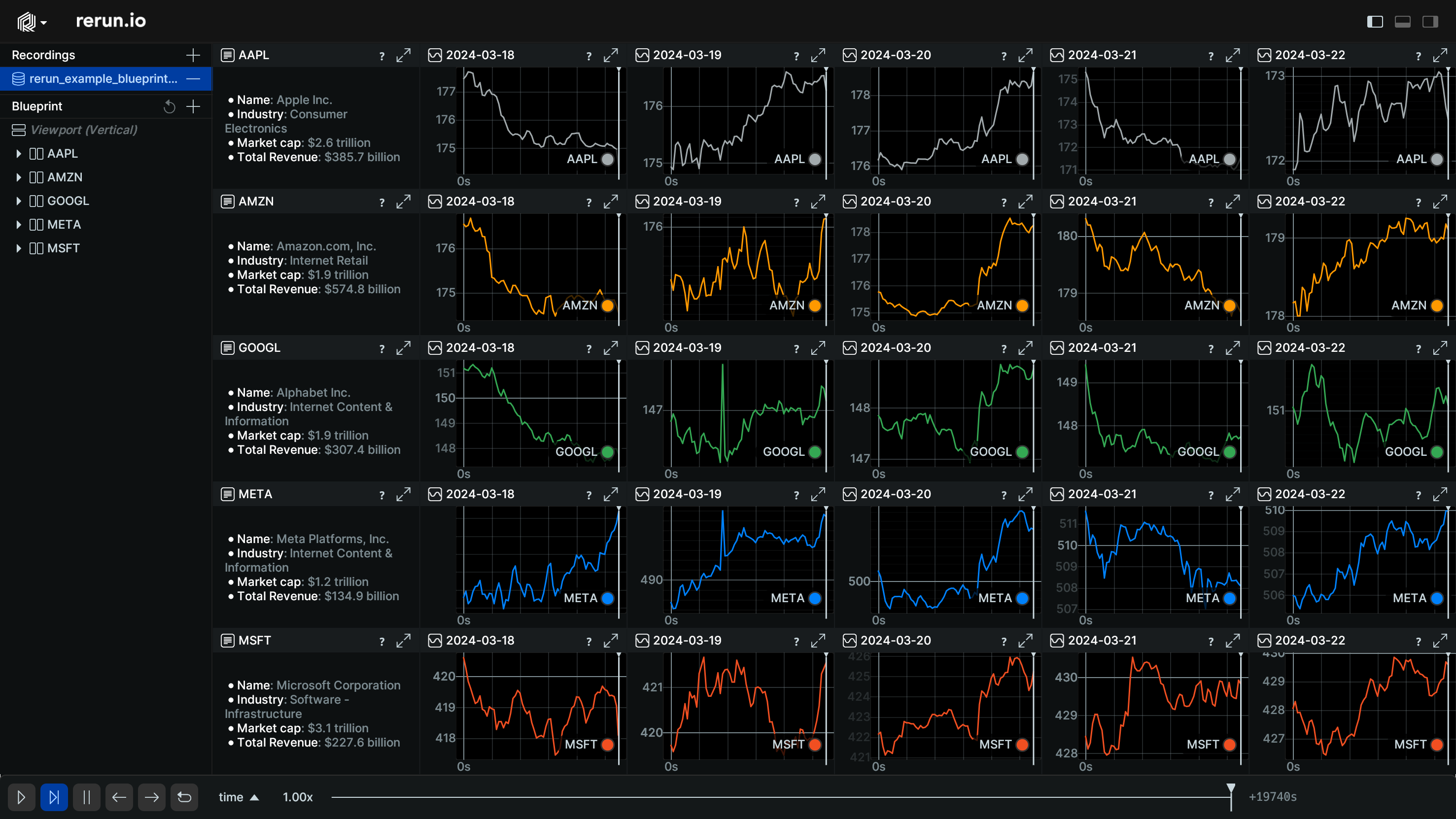Expand the MSFT tree item
The image size is (1456, 819).
coord(19,249)
